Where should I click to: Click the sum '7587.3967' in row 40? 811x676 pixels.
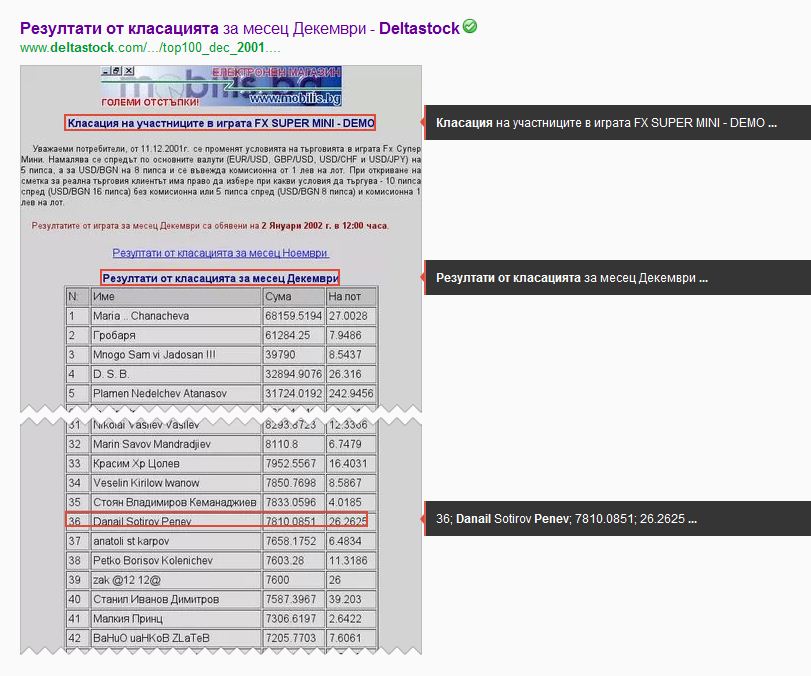291,599
